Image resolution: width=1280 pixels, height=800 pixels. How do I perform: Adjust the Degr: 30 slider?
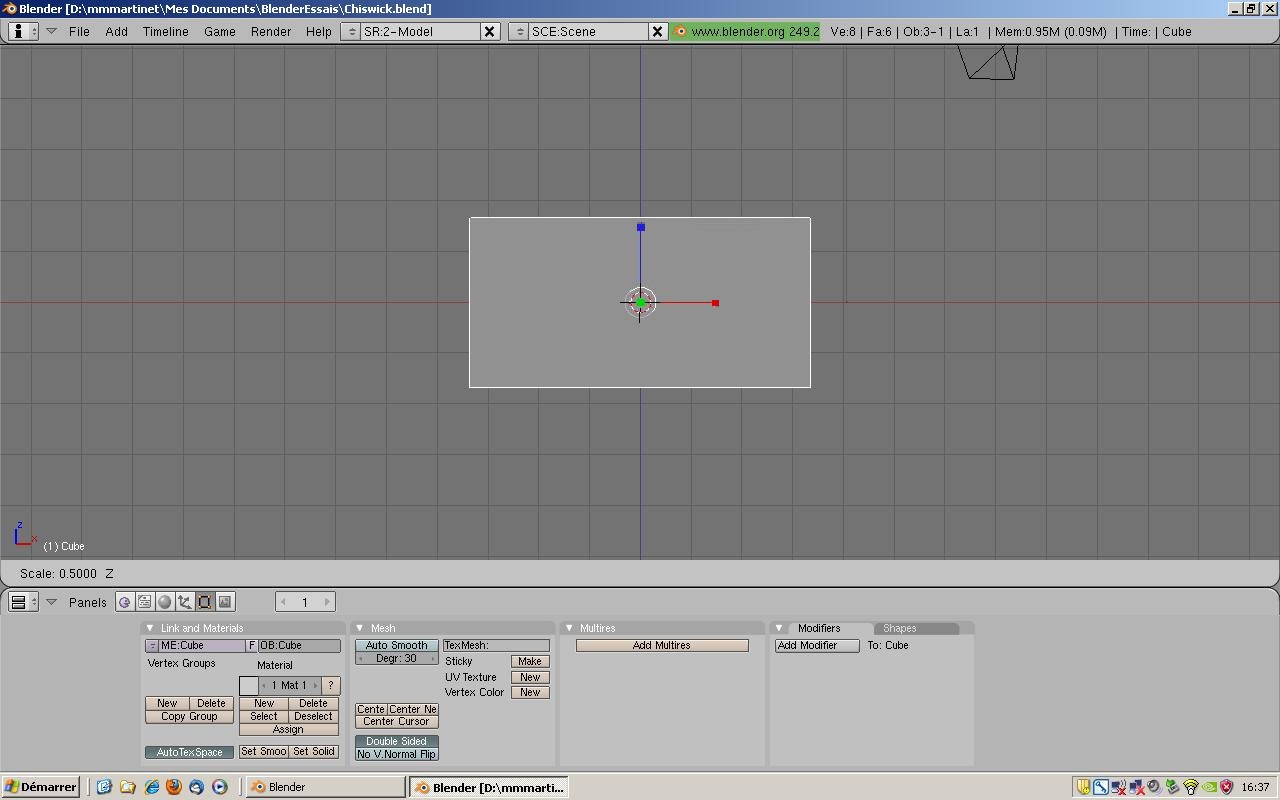[396, 658]
